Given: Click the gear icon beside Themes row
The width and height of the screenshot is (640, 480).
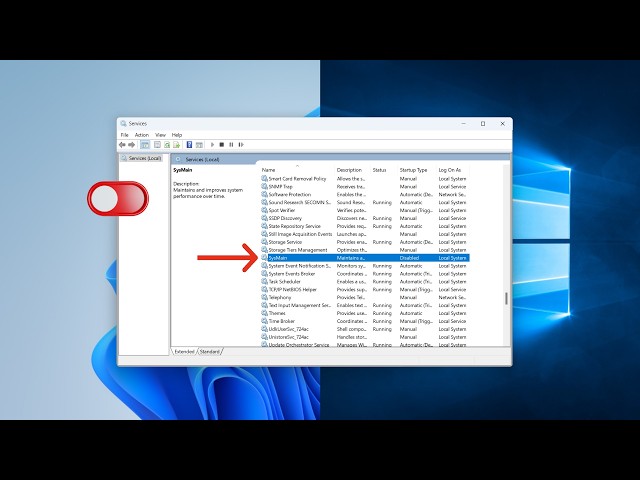Looking at the screenshot, I should tap(264, 313).
